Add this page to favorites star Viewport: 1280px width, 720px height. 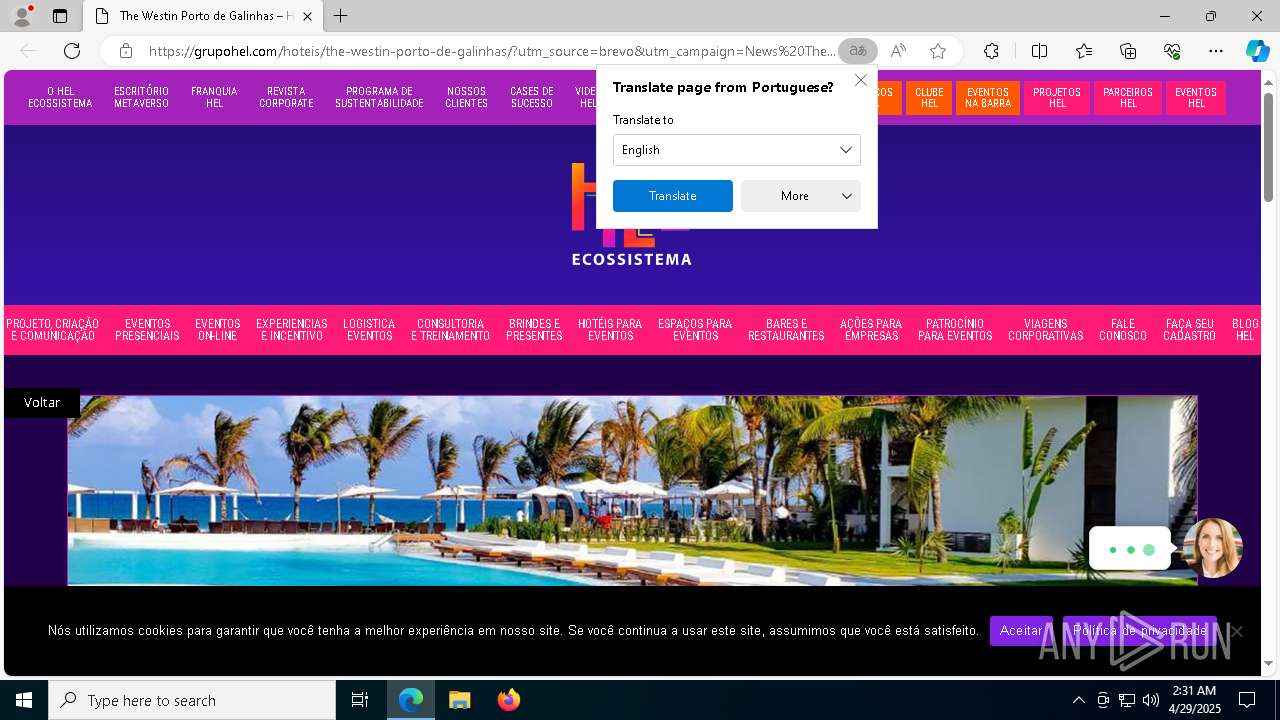pos(937,51)
